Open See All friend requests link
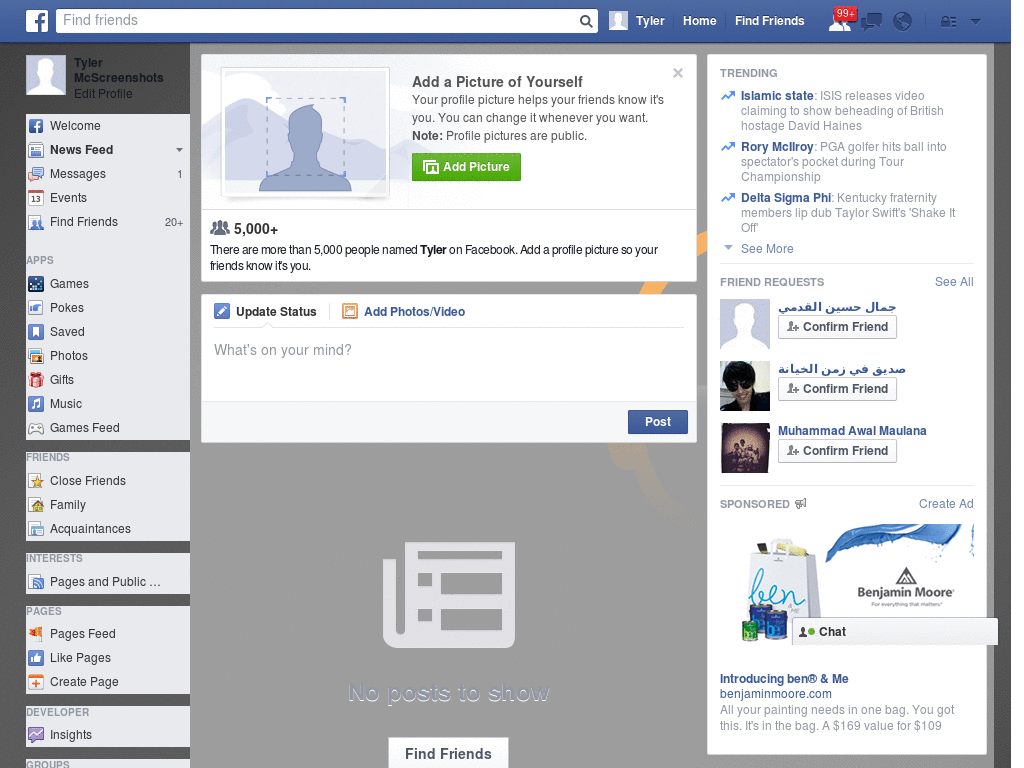 click(954, 281)
